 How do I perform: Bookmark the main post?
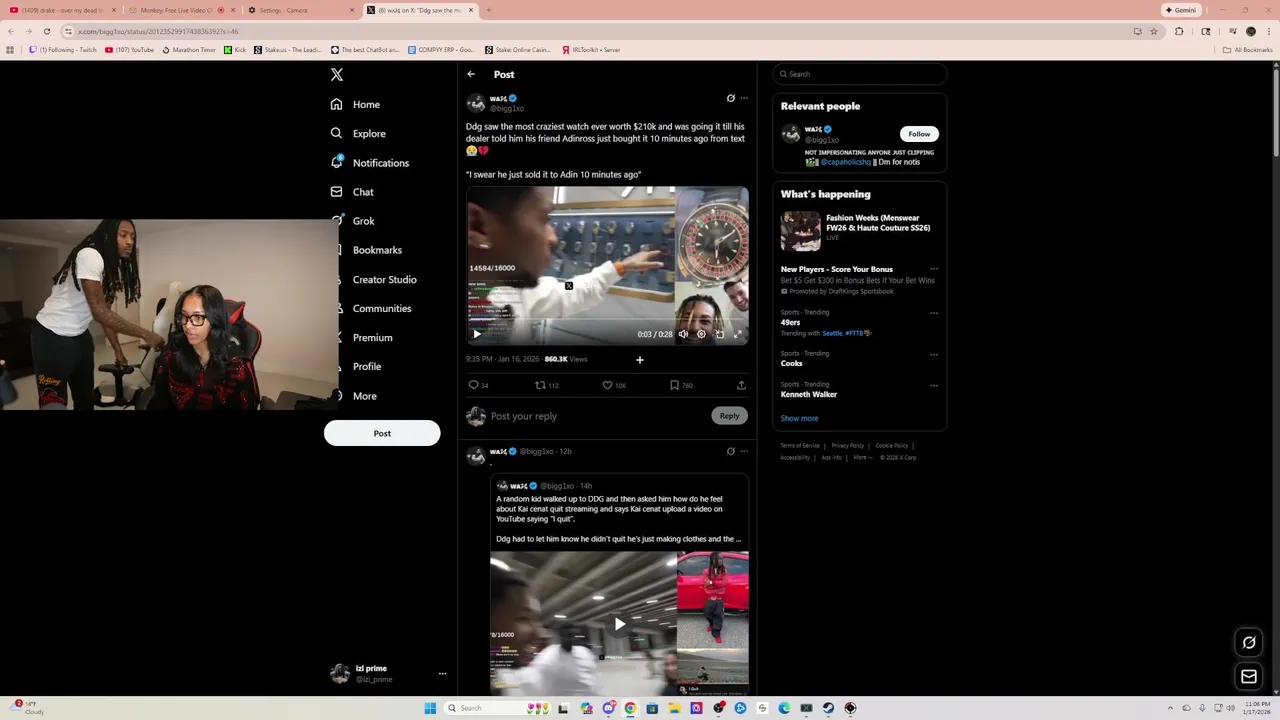(674, 385)
